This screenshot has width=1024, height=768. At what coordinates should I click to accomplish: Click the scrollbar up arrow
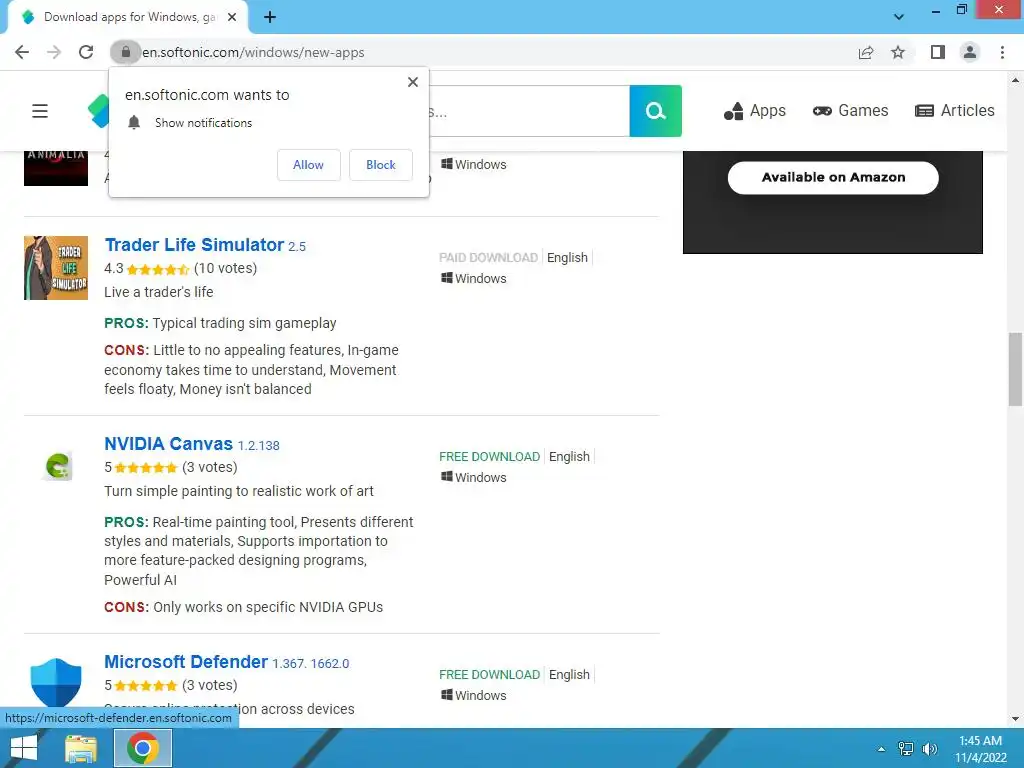[x=1015, y=80]
